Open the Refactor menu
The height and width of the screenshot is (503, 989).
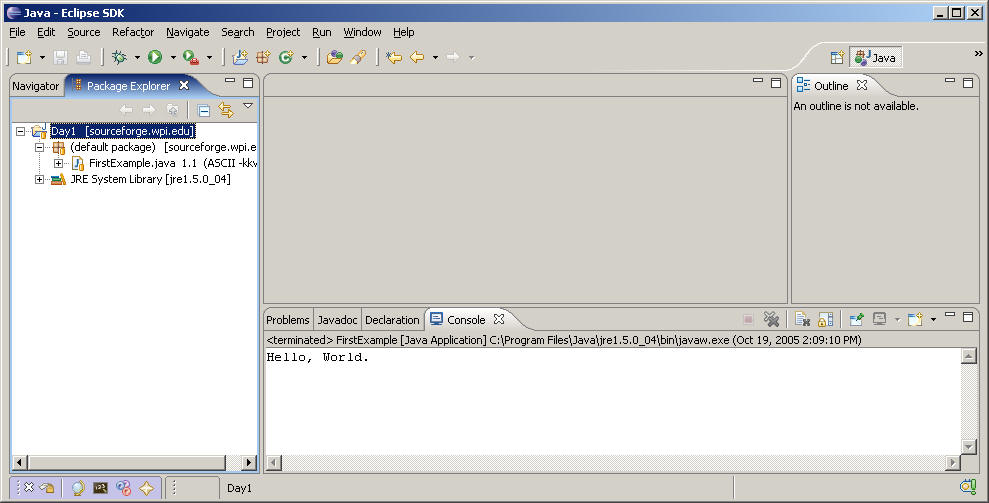point(133,32)
